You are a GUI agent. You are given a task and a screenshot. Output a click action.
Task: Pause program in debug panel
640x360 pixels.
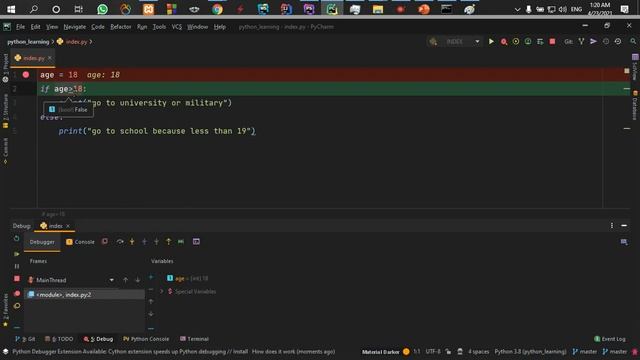pos(17,266)
